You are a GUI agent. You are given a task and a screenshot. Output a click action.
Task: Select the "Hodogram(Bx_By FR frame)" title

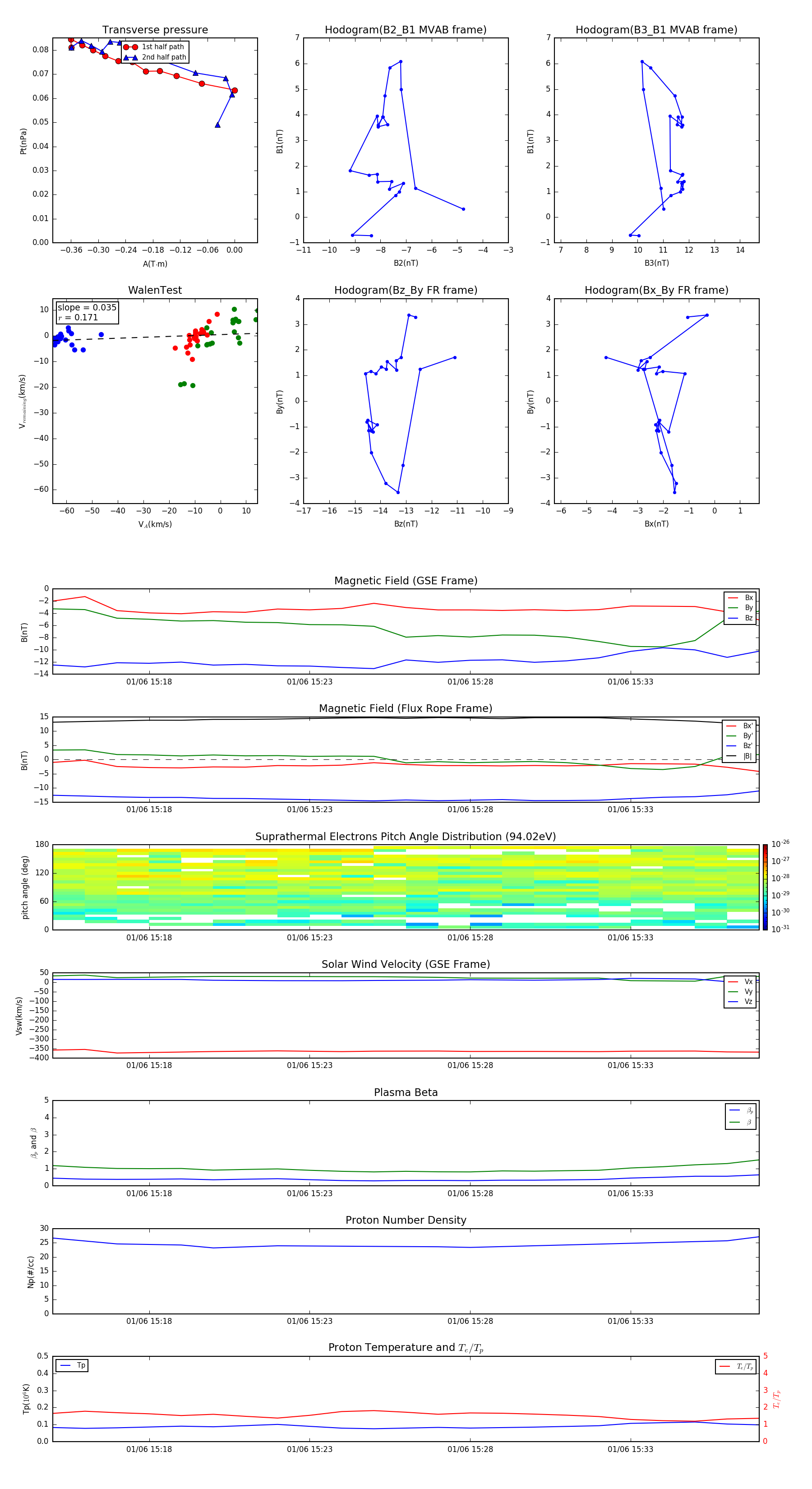click(656, 290)
